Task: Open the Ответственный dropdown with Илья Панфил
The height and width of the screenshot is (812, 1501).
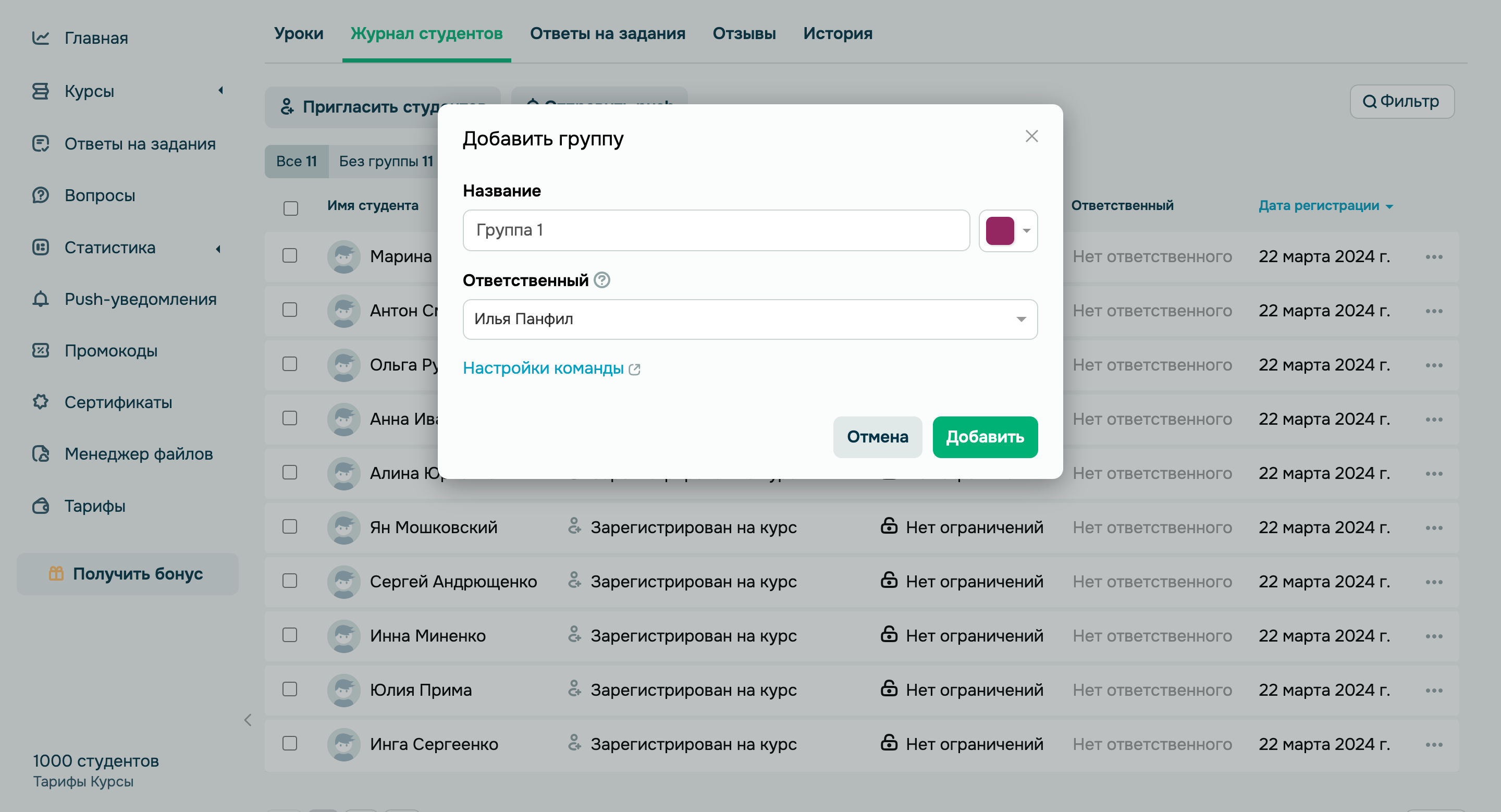Action: click(749, 319)
